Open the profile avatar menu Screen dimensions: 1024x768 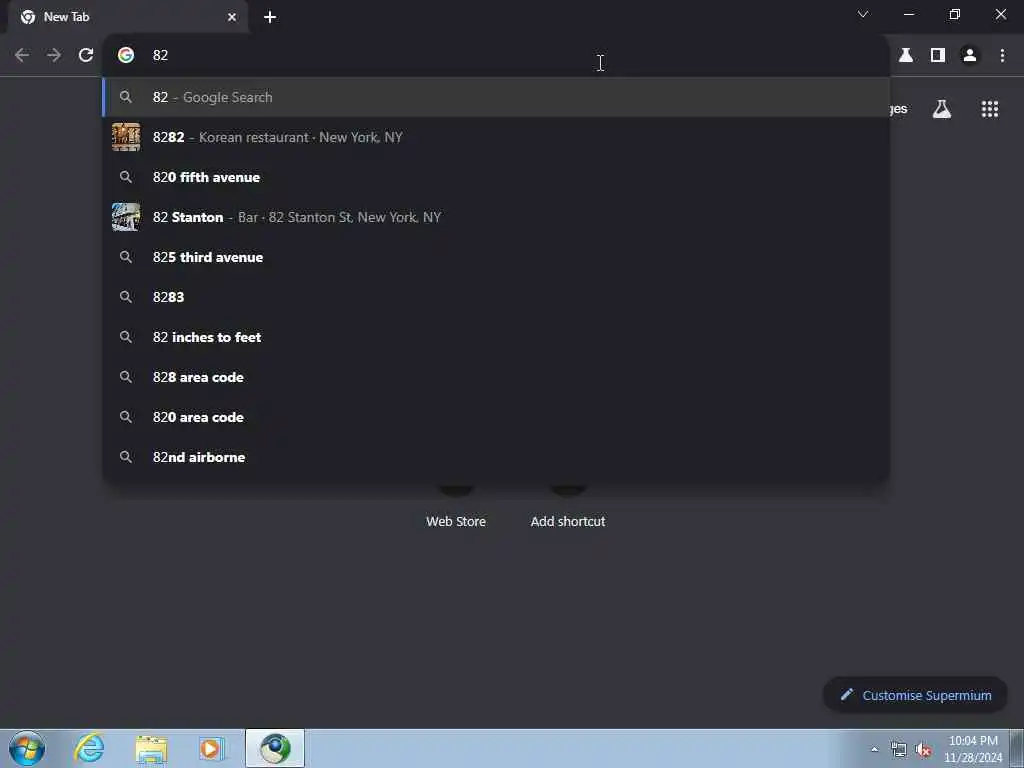pyautogui.click(x=970, y=56)
